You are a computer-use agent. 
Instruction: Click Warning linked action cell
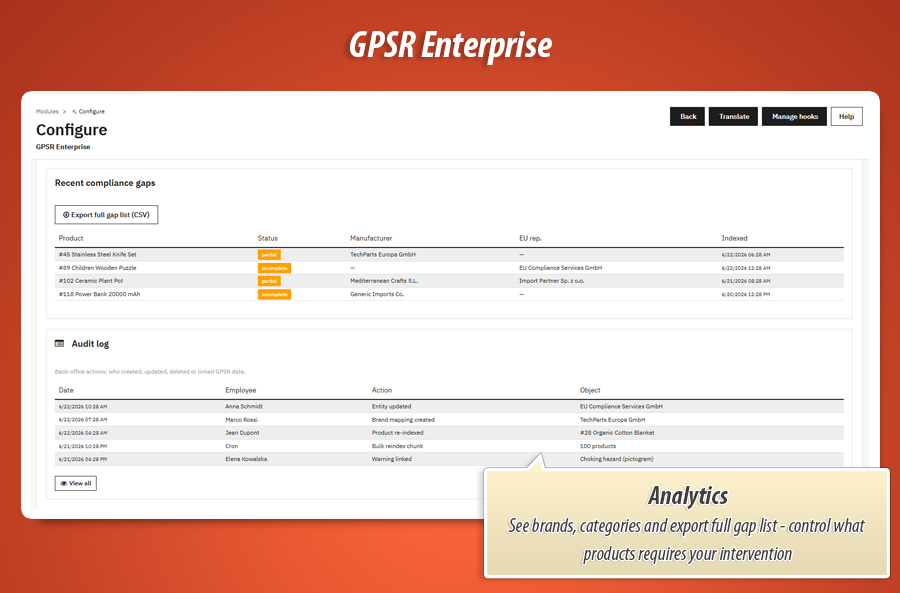(x=391, y=459)
